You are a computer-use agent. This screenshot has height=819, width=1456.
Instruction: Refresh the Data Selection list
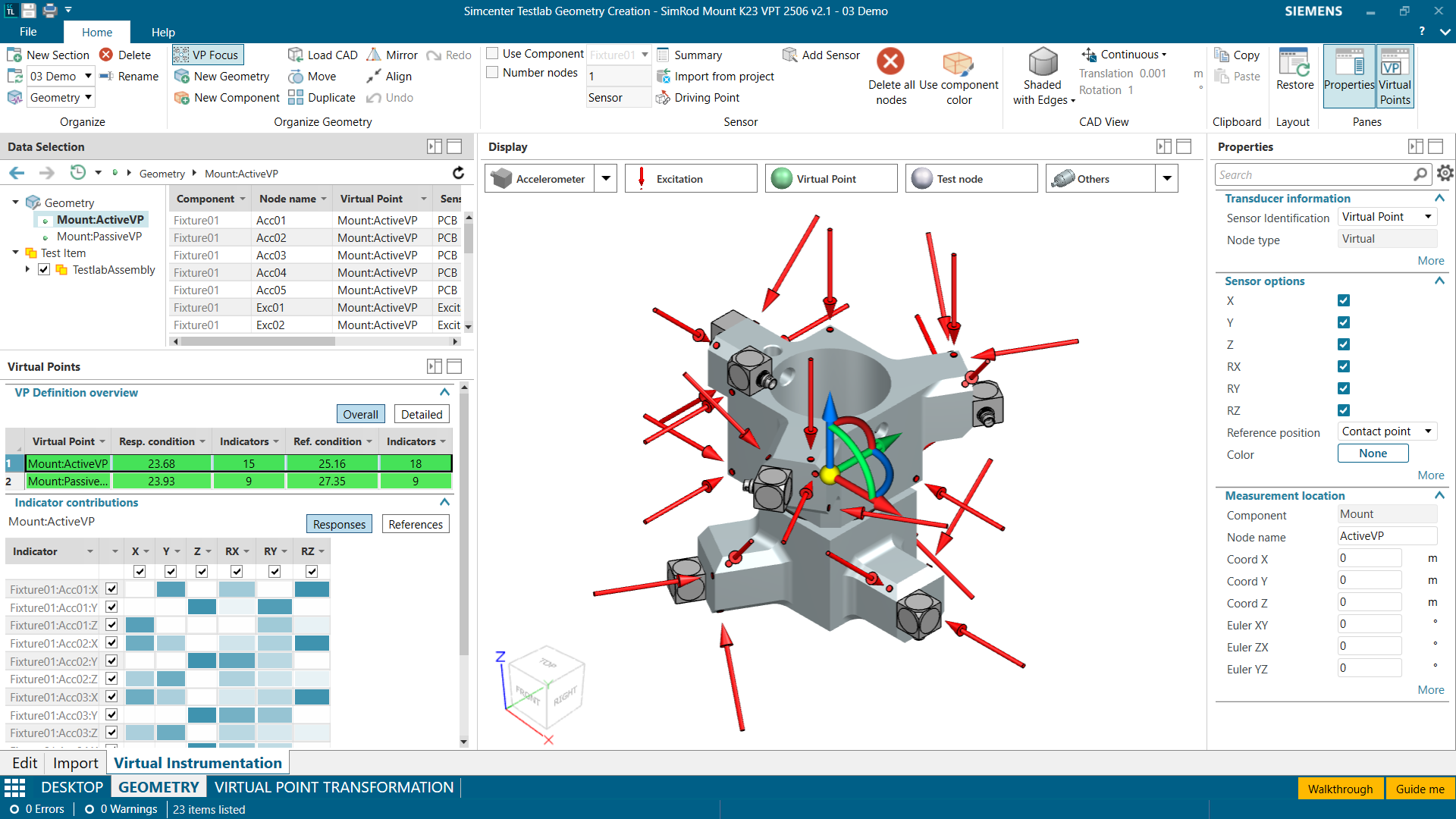point(458,173)
